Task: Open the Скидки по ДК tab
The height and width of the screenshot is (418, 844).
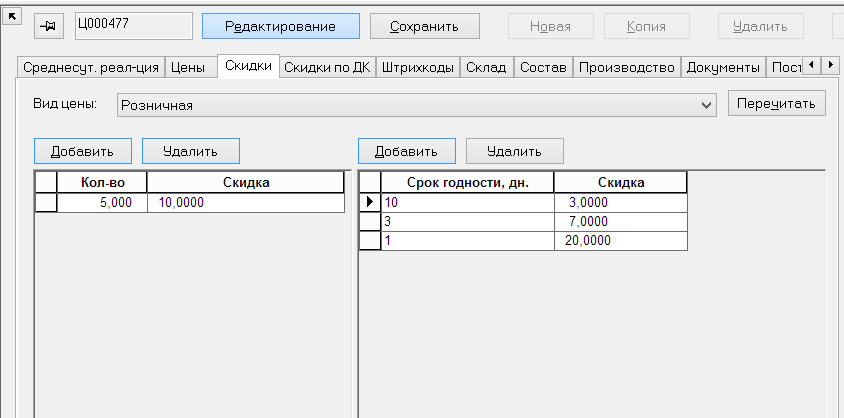Action: coord(327,68)
